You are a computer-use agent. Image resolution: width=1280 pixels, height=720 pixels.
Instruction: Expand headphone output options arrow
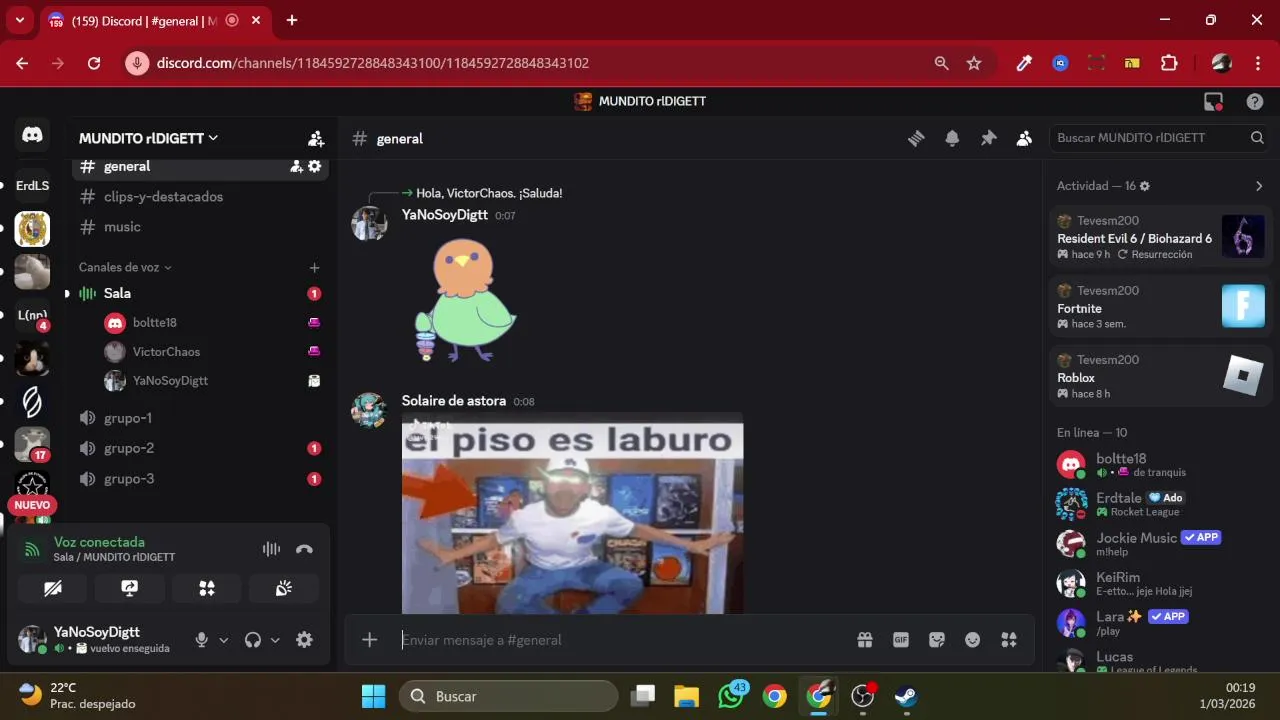click(275, 640)
